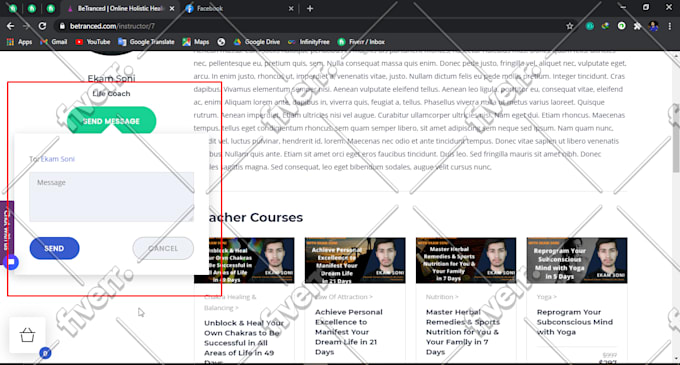Click inside the Message text area

111,197
